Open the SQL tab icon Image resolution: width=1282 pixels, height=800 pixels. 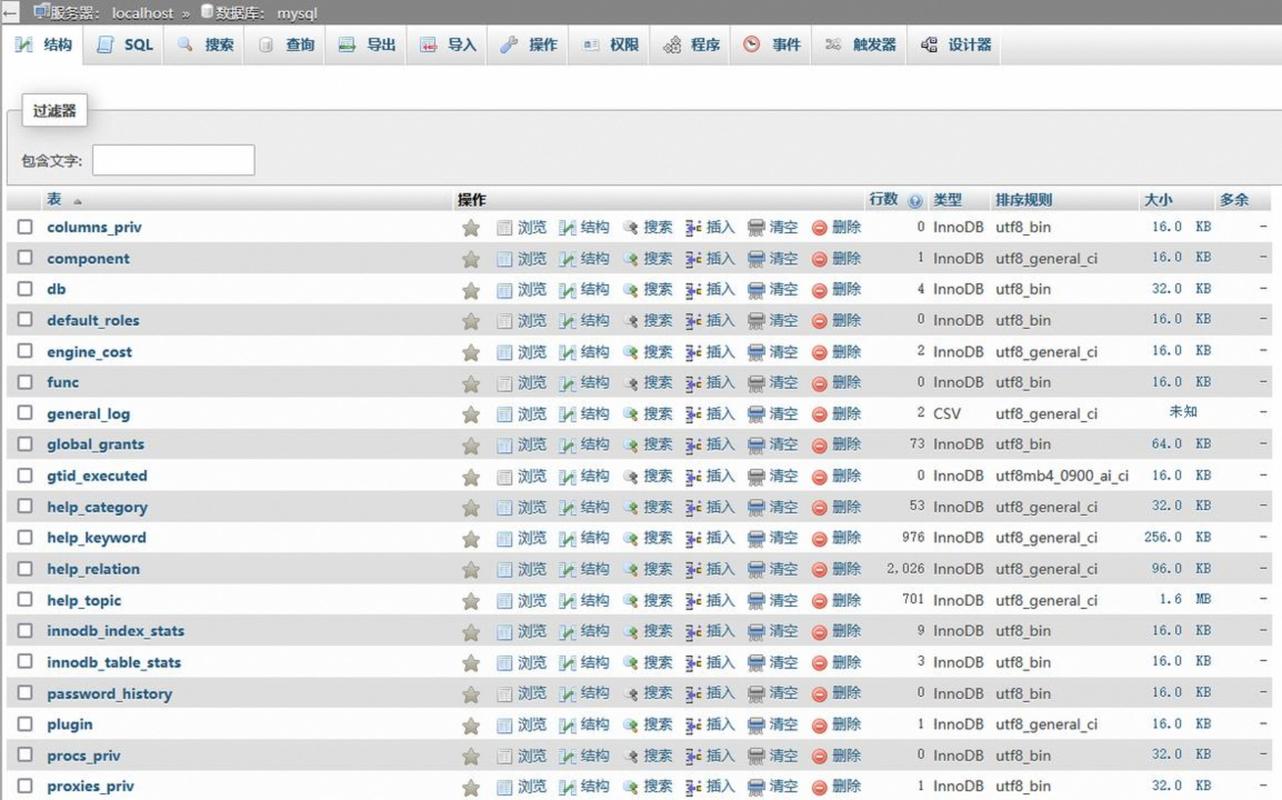104,44
